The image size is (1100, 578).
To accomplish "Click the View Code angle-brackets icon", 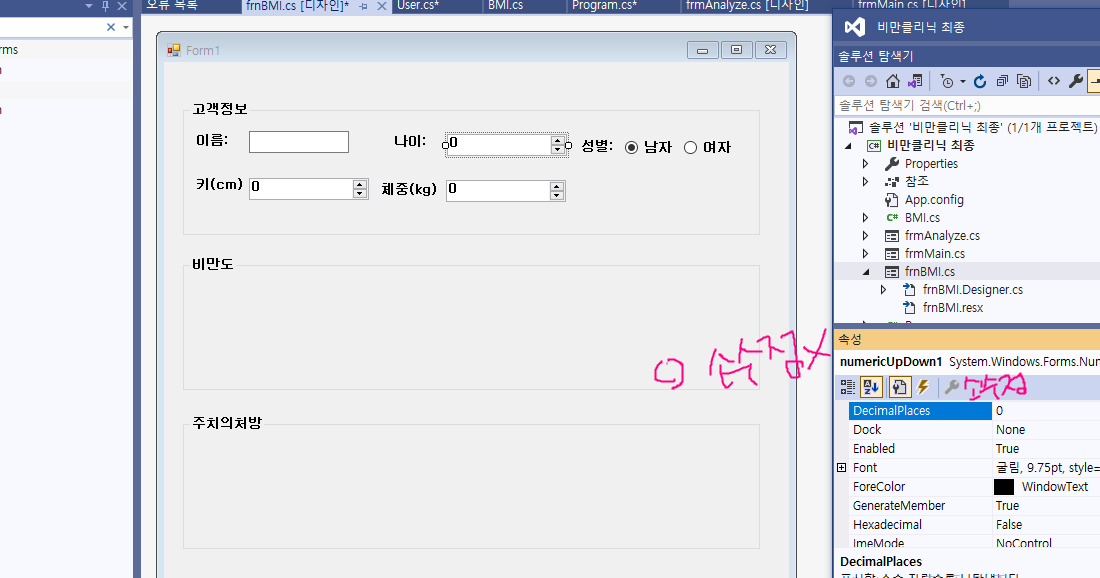I will point(1054,81).
